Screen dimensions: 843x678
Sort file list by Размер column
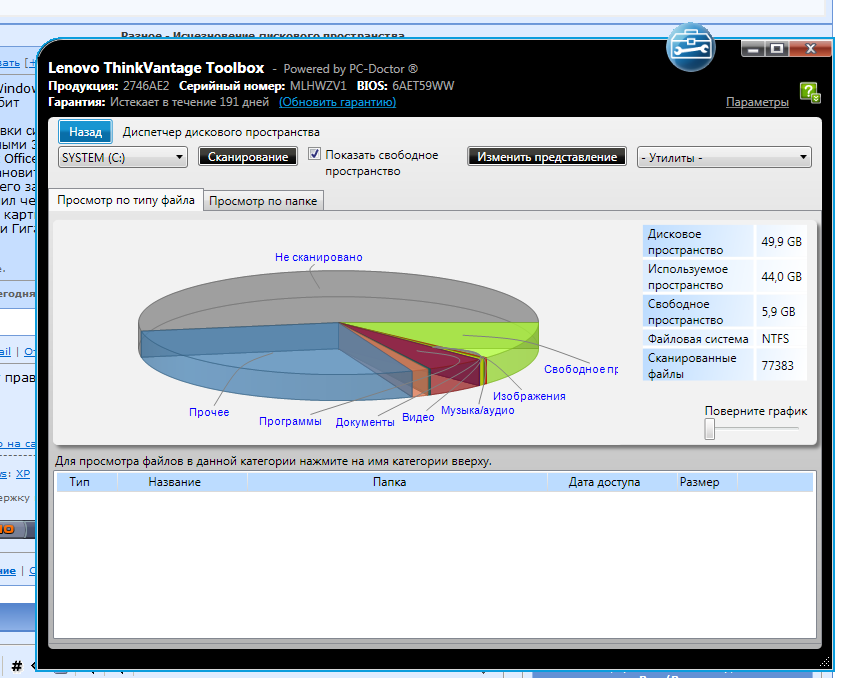coord(699,482)
